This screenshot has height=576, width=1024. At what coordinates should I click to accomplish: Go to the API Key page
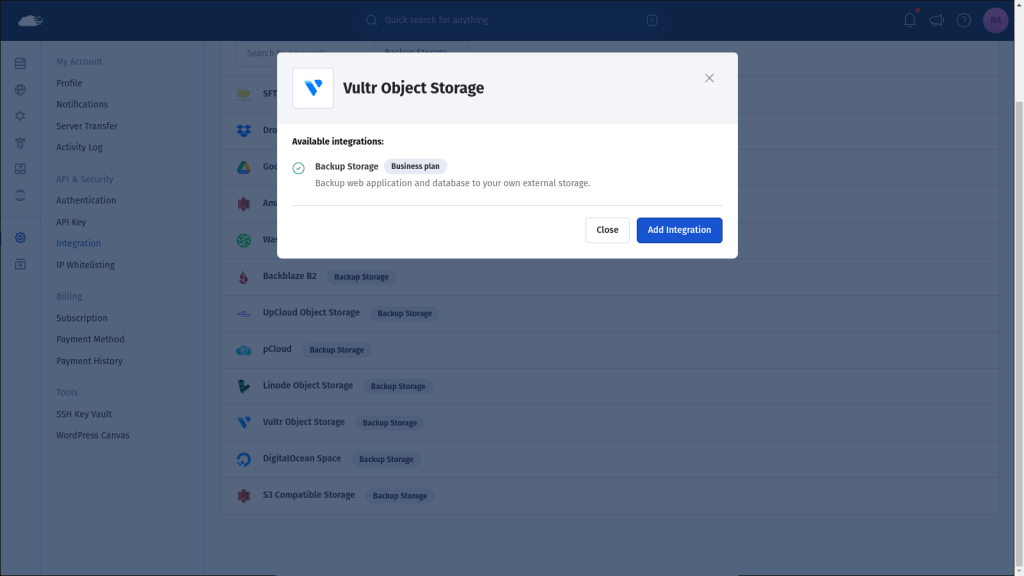click(71, 222)
